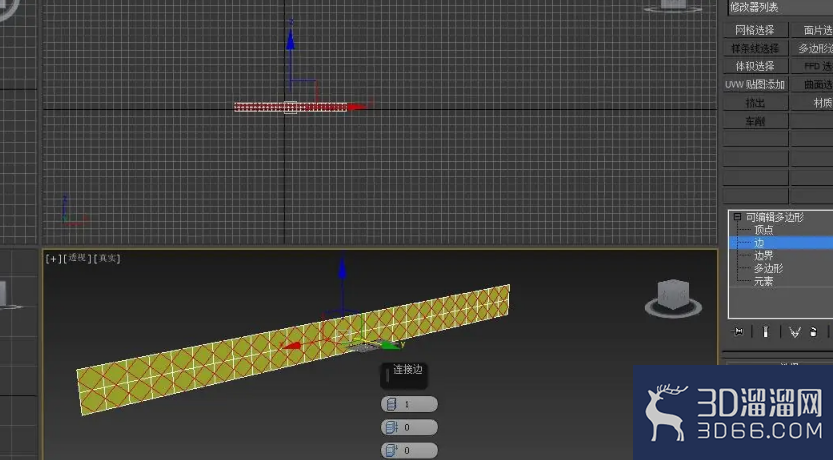Click Make Unique icon in stack tools
Screen dimensions: 833x460
pos(795,333)
